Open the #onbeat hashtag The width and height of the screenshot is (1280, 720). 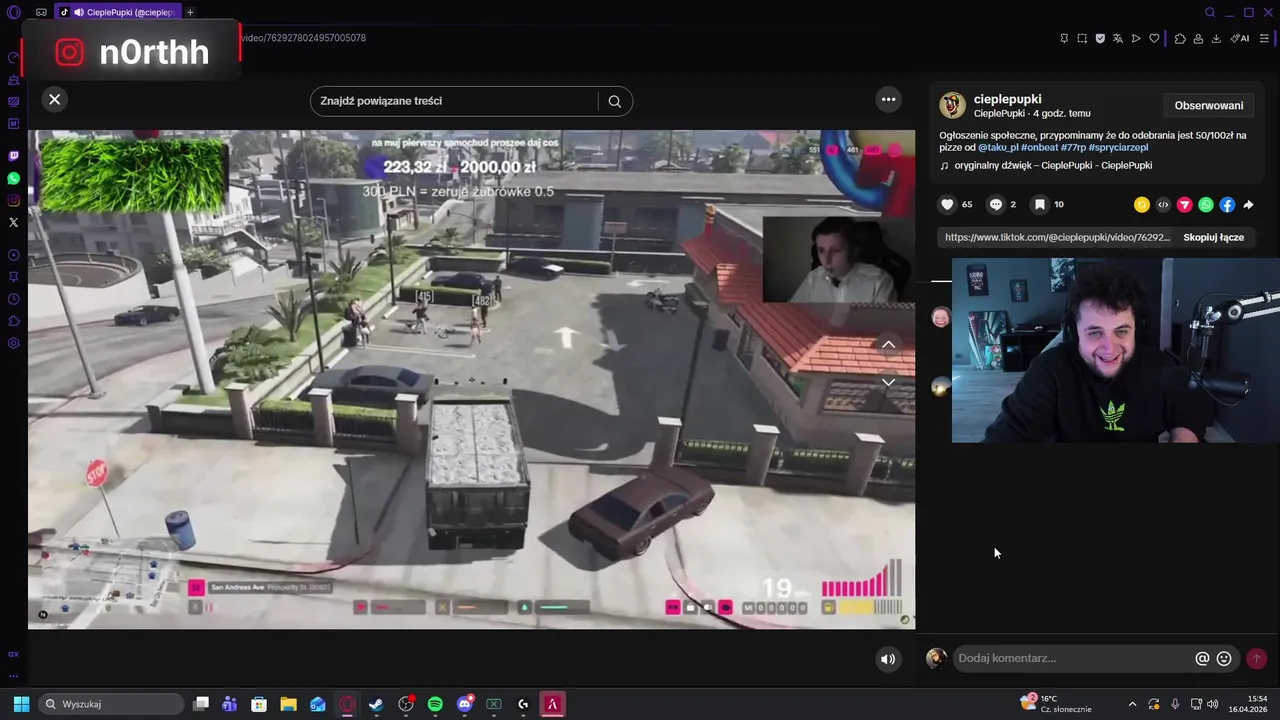1039,148
